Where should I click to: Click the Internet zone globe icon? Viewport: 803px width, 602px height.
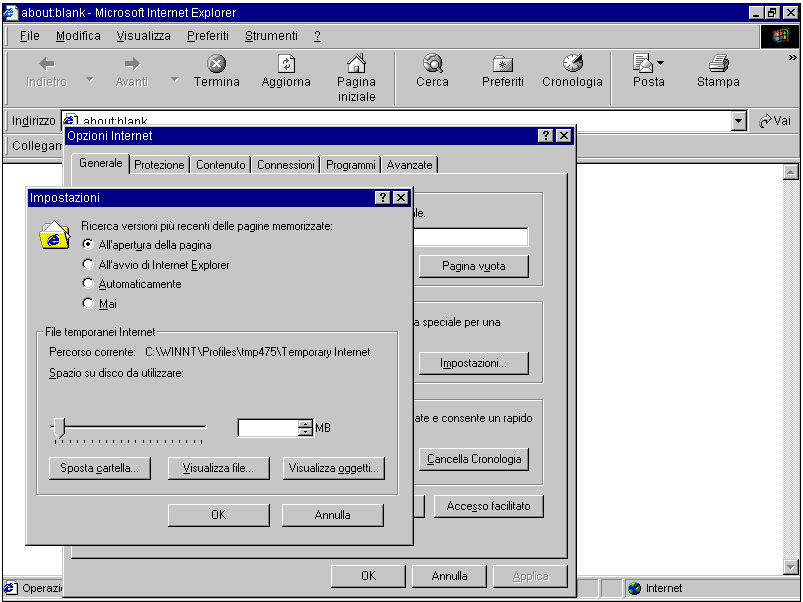pos(635,589)
